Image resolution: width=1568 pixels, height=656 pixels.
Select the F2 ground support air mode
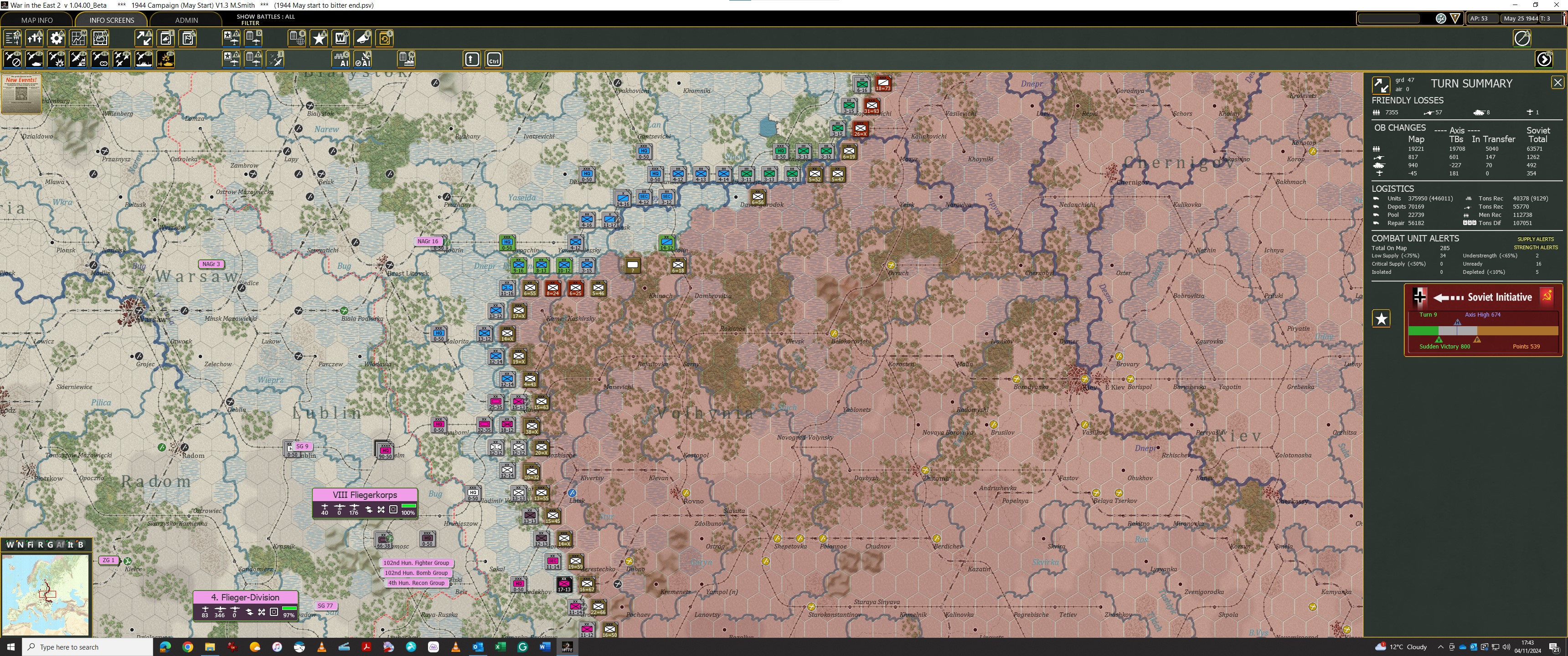35,59
